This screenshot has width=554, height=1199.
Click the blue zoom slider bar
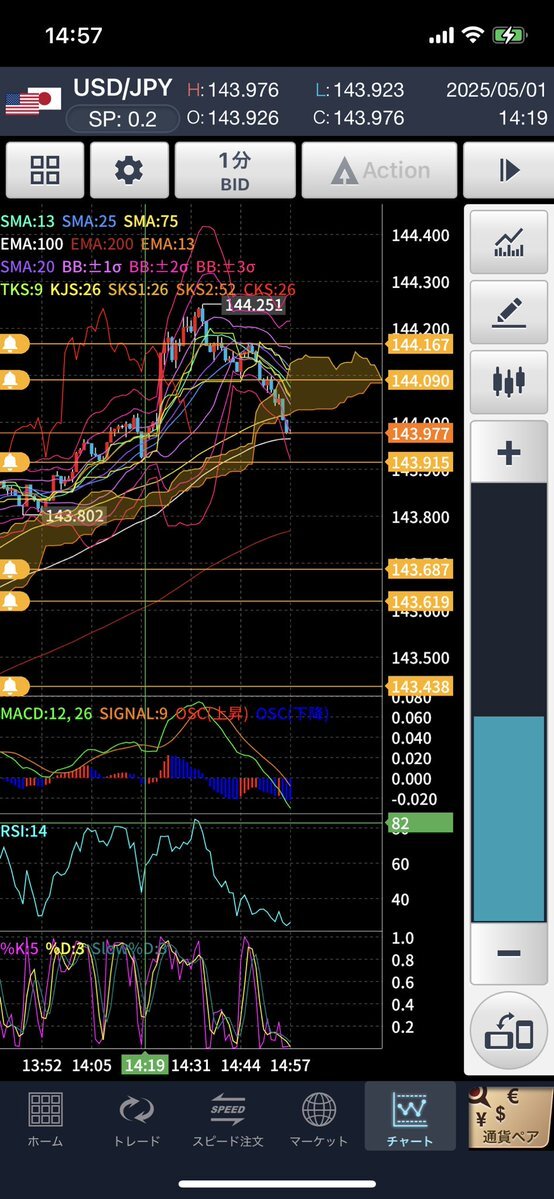click(509, 819)
